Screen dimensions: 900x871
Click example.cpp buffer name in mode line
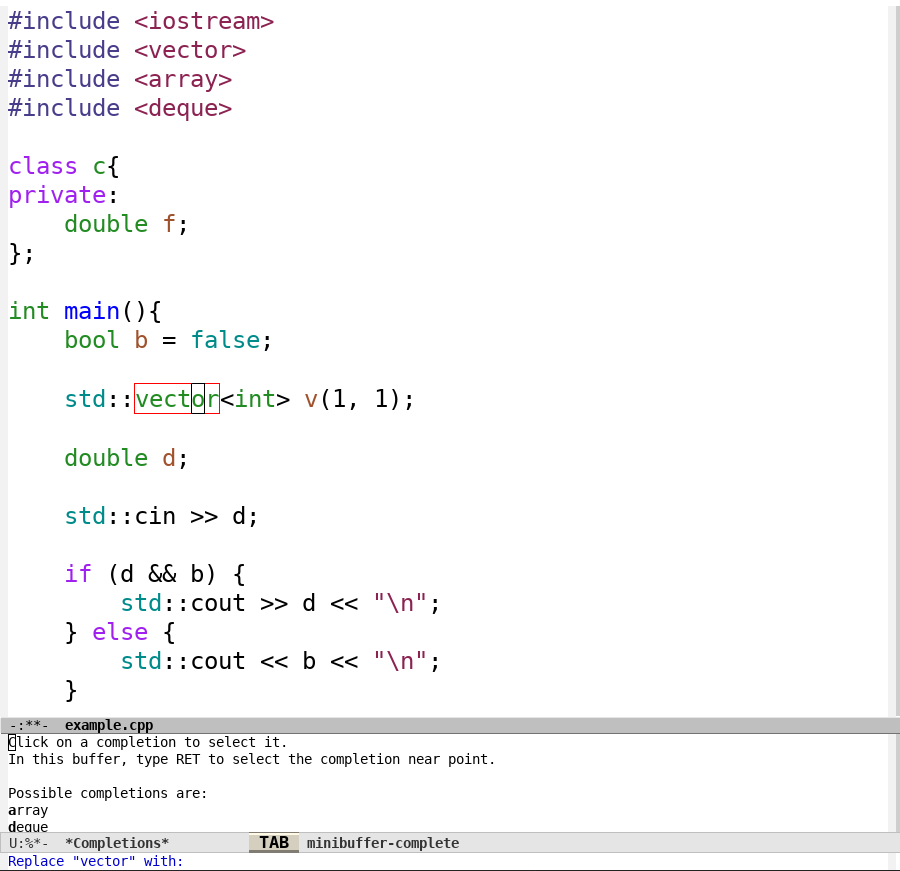[x=109, y=725]
